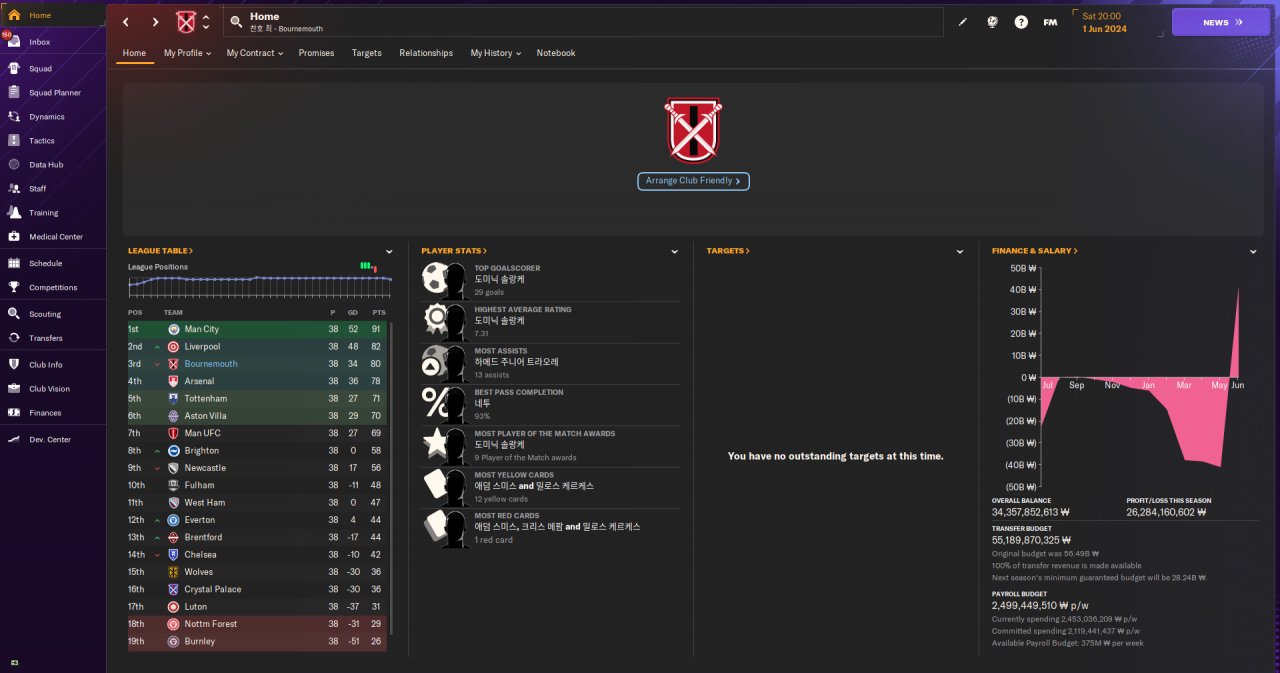Viewport: 1280px width, 673px height.
Task: Toggle the club switcher up/down arrows
Action: coord(206,22)
